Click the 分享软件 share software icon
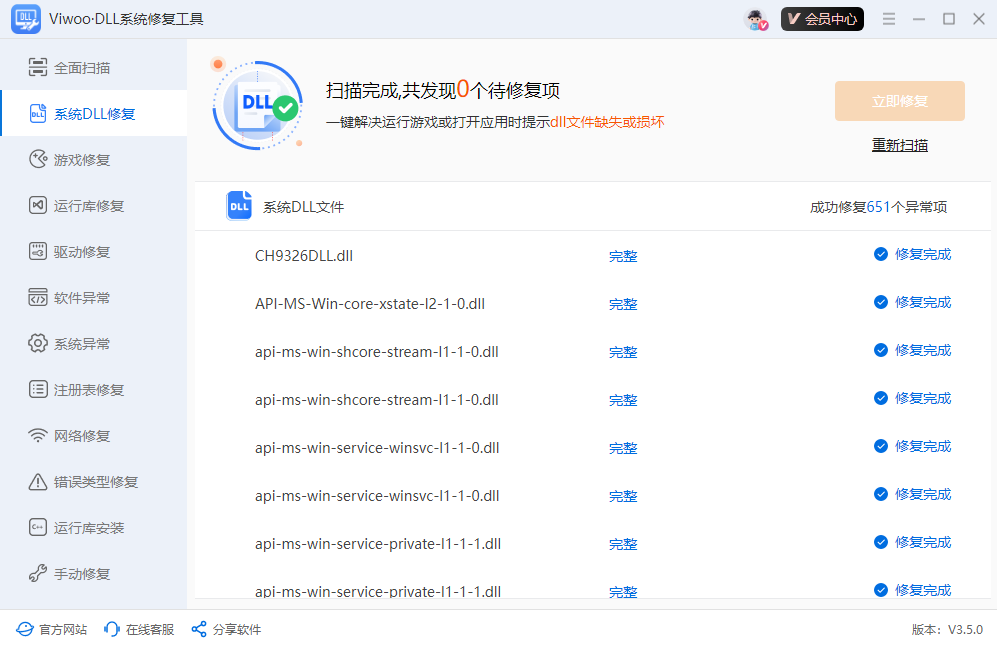 [198, 629]
